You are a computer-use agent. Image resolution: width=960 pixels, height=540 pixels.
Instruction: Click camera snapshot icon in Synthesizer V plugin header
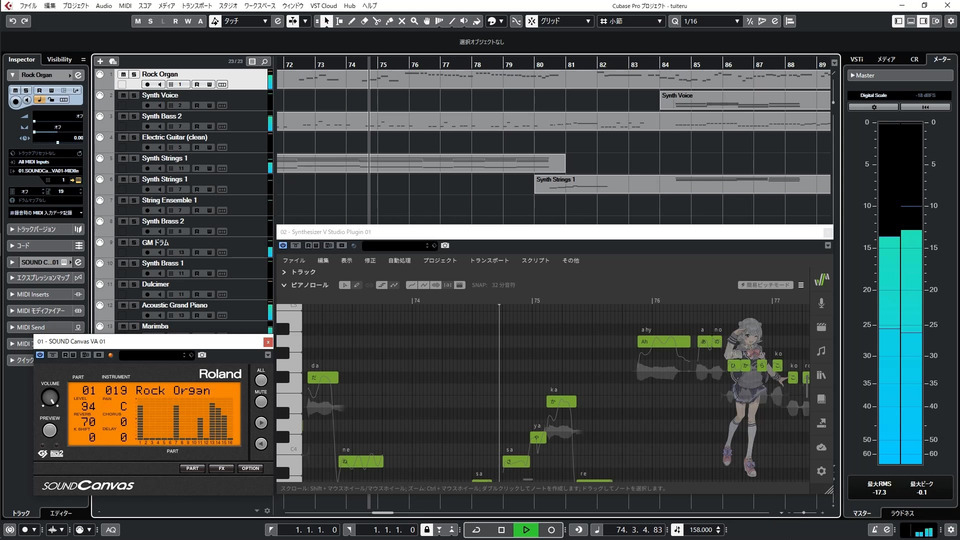445,246
